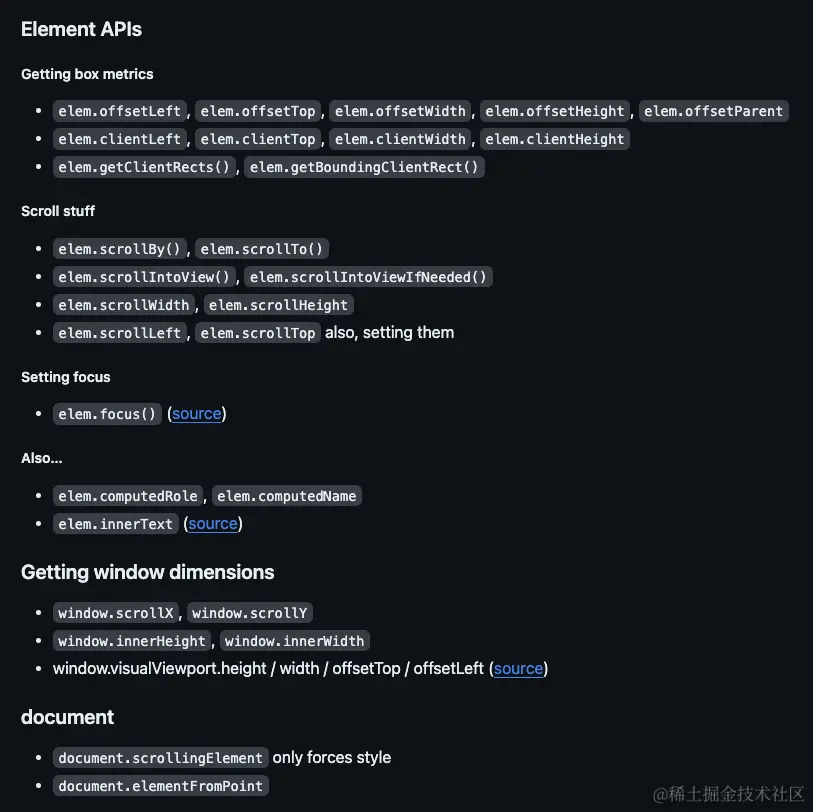Select the document.elementFromPoint code snippet
Image resolution: width=813 pixels, height=812 pixels.
(161, 786)
